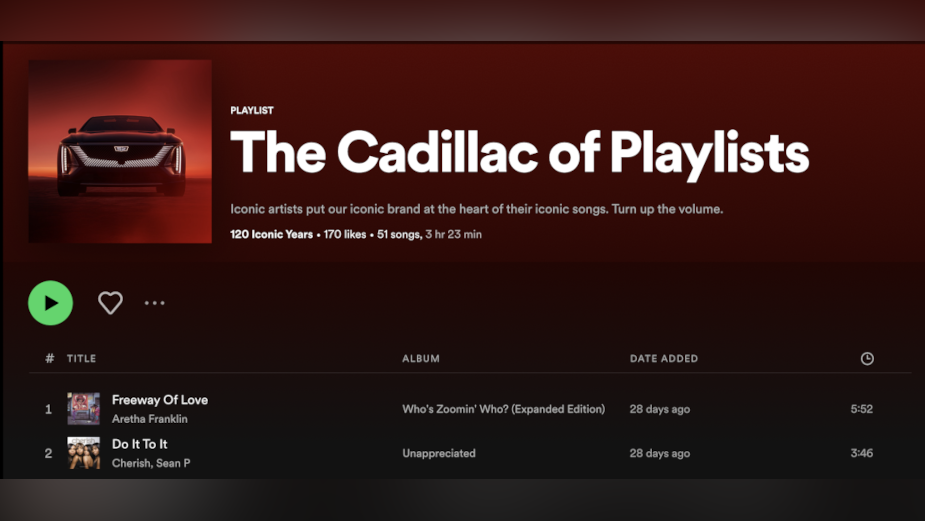Sort tracks by the Album column header
925x521 pixels.
[420, 359]
